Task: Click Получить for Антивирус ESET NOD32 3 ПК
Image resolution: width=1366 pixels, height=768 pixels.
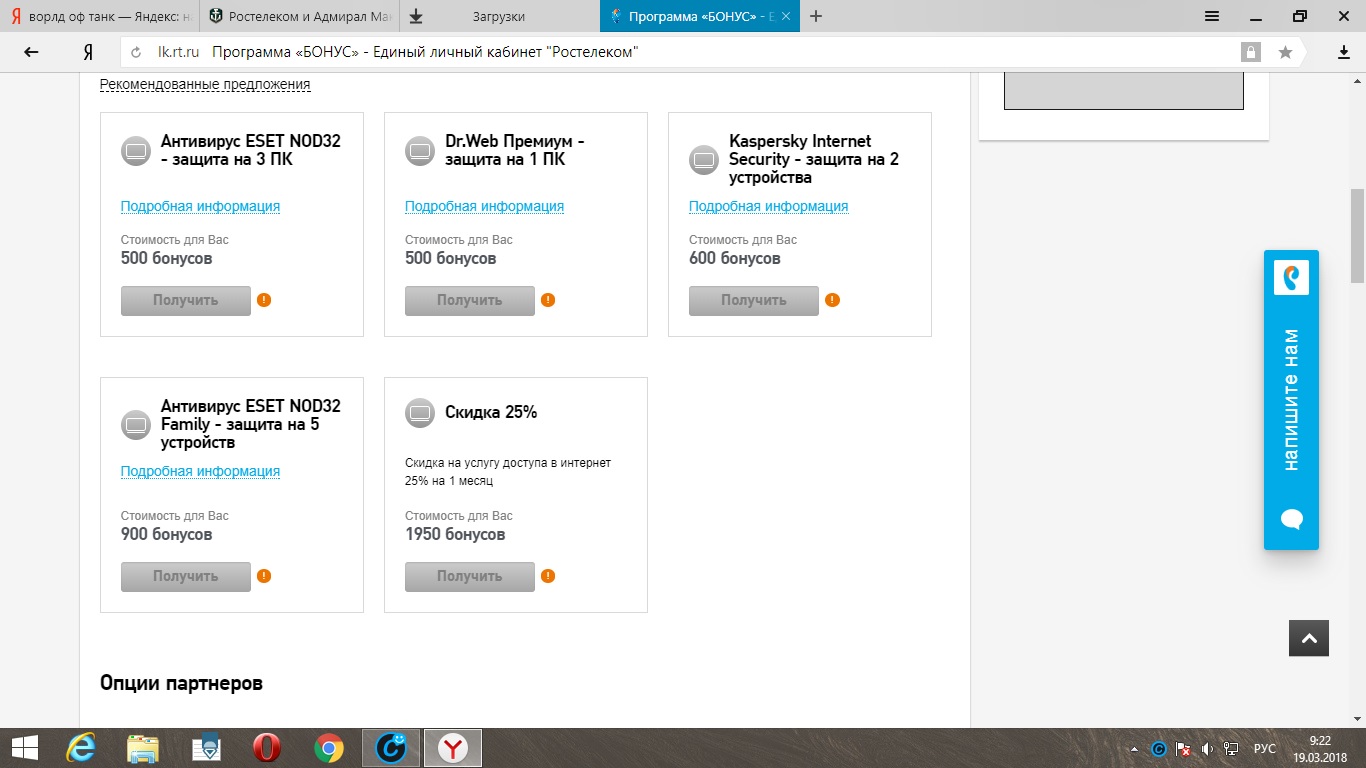Action: tap(186, 300)
